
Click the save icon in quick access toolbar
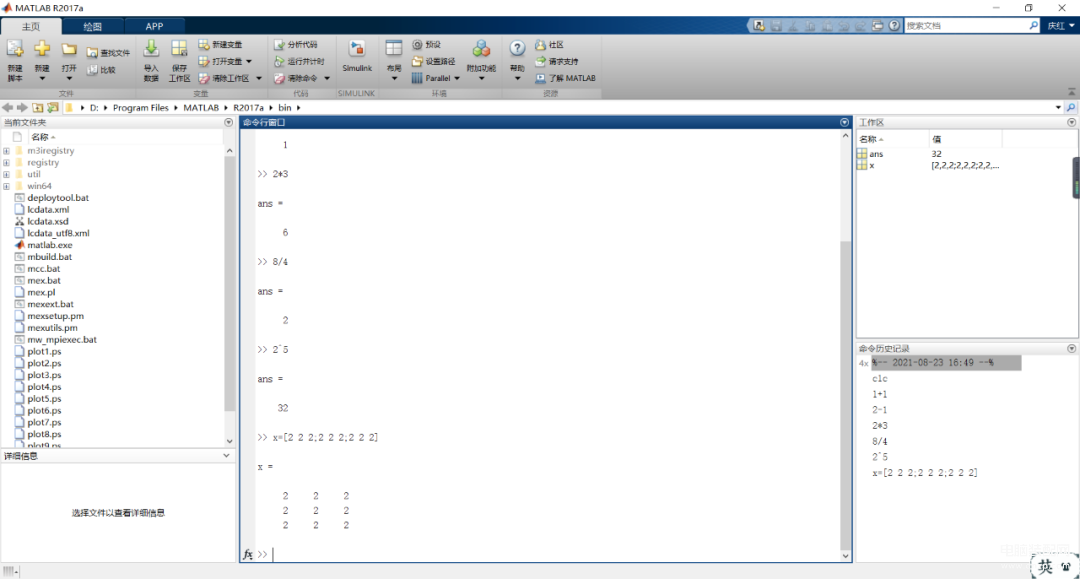click(x=776, y=25)
